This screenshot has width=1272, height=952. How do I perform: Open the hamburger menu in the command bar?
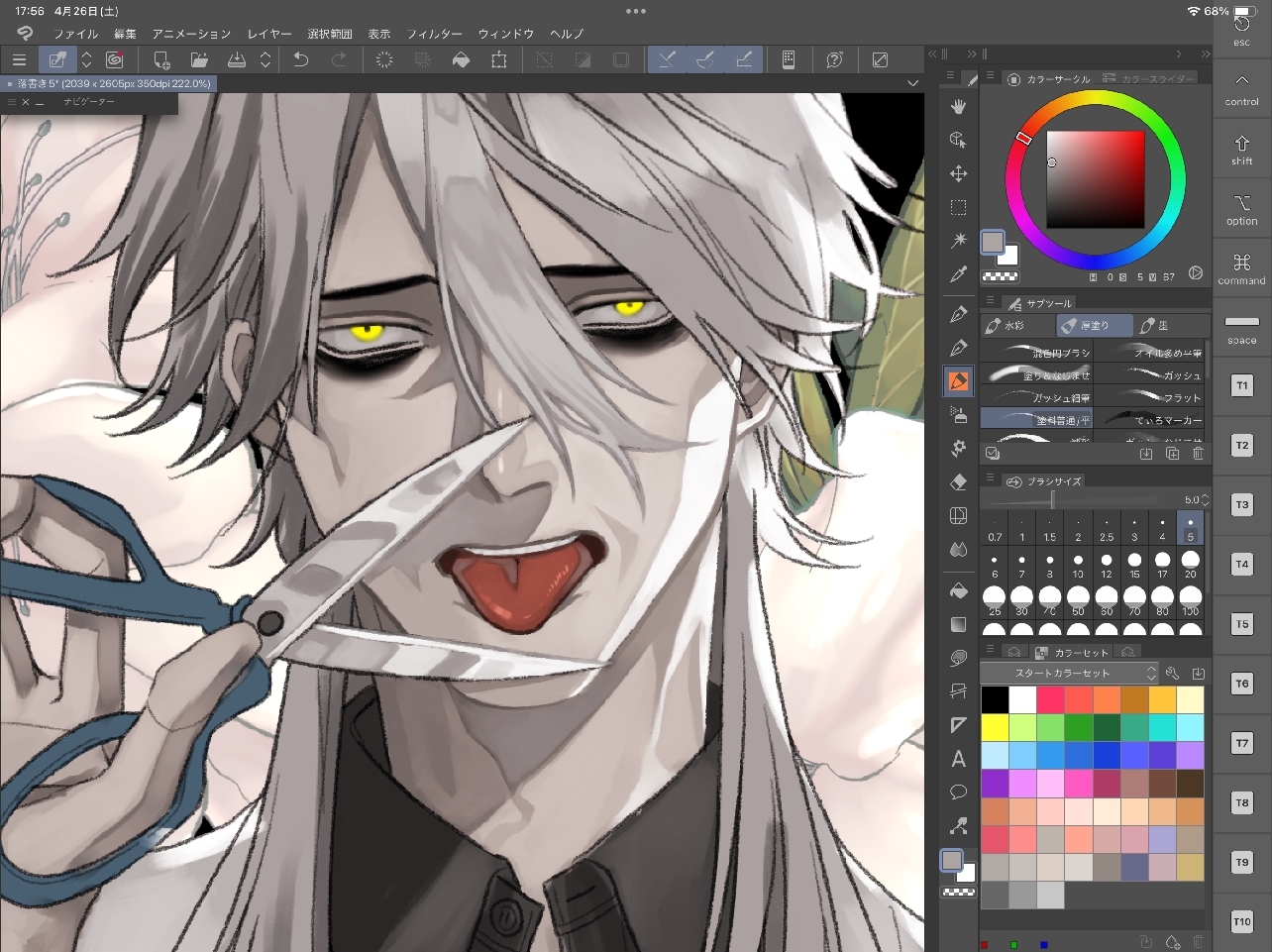19,60
